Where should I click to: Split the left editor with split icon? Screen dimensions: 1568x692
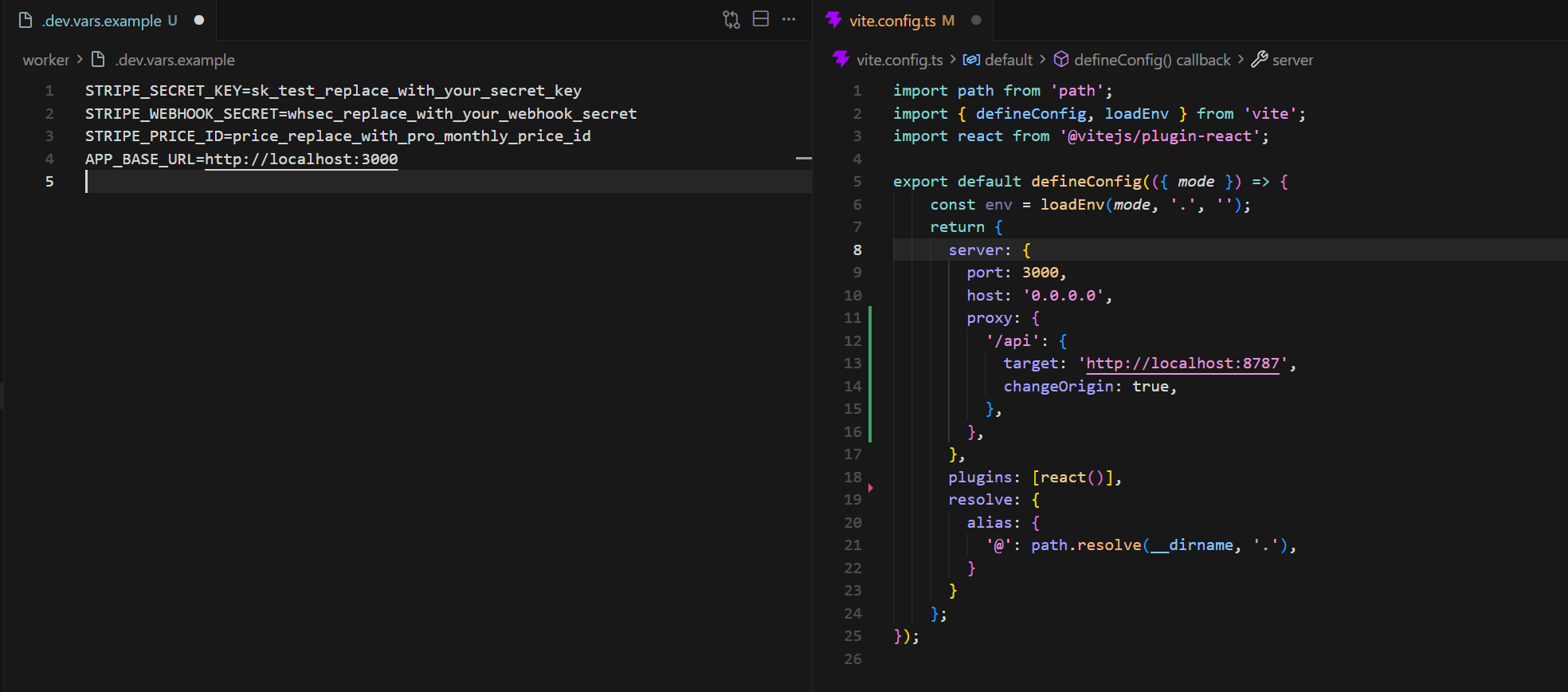click(761, 19)
